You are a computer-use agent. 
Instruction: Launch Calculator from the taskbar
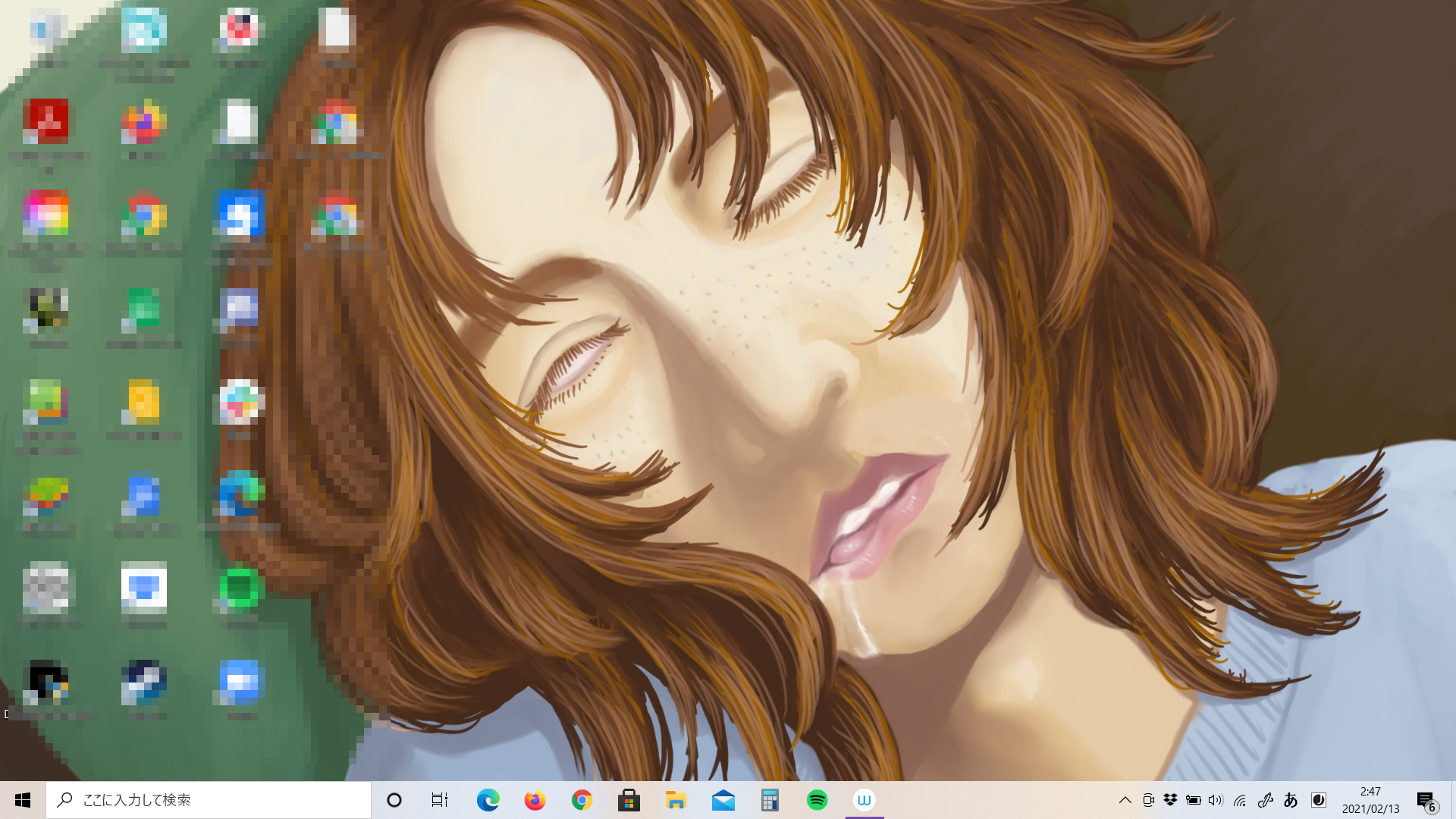pos(770,800)
